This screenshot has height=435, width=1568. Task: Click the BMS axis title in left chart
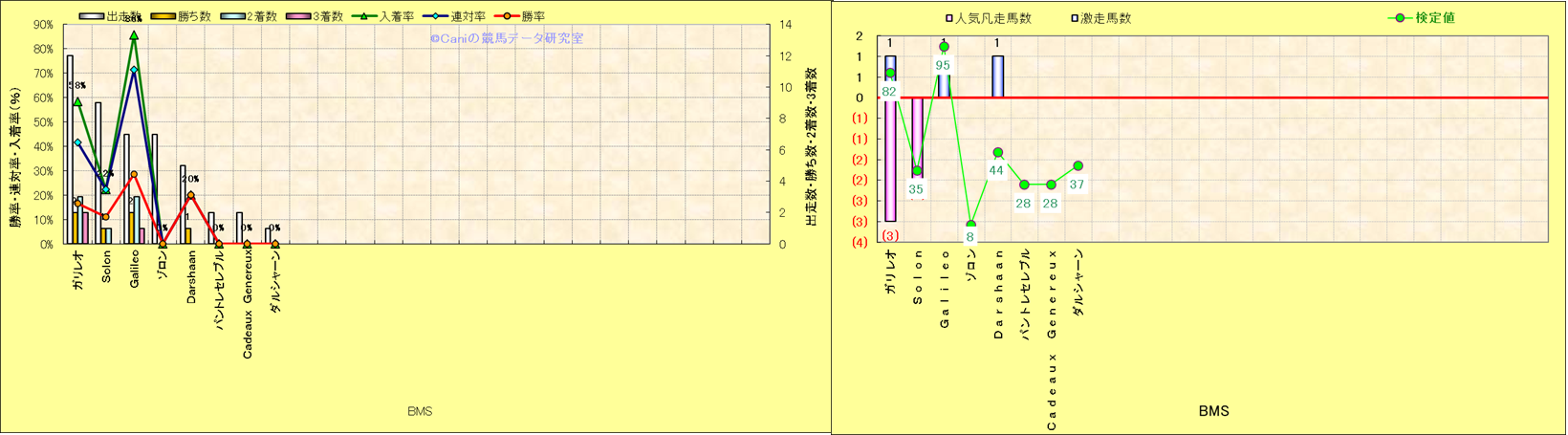(420, 411)
